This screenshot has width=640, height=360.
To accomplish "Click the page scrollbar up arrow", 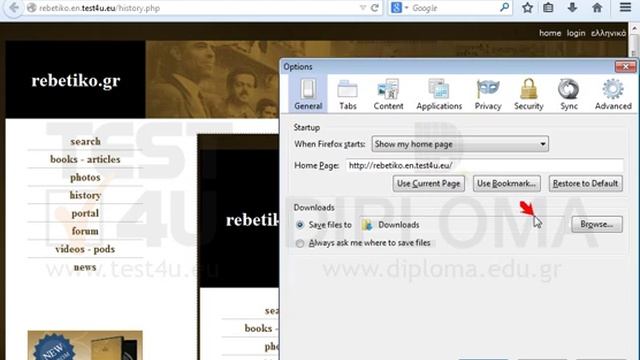I will point(635,29).
